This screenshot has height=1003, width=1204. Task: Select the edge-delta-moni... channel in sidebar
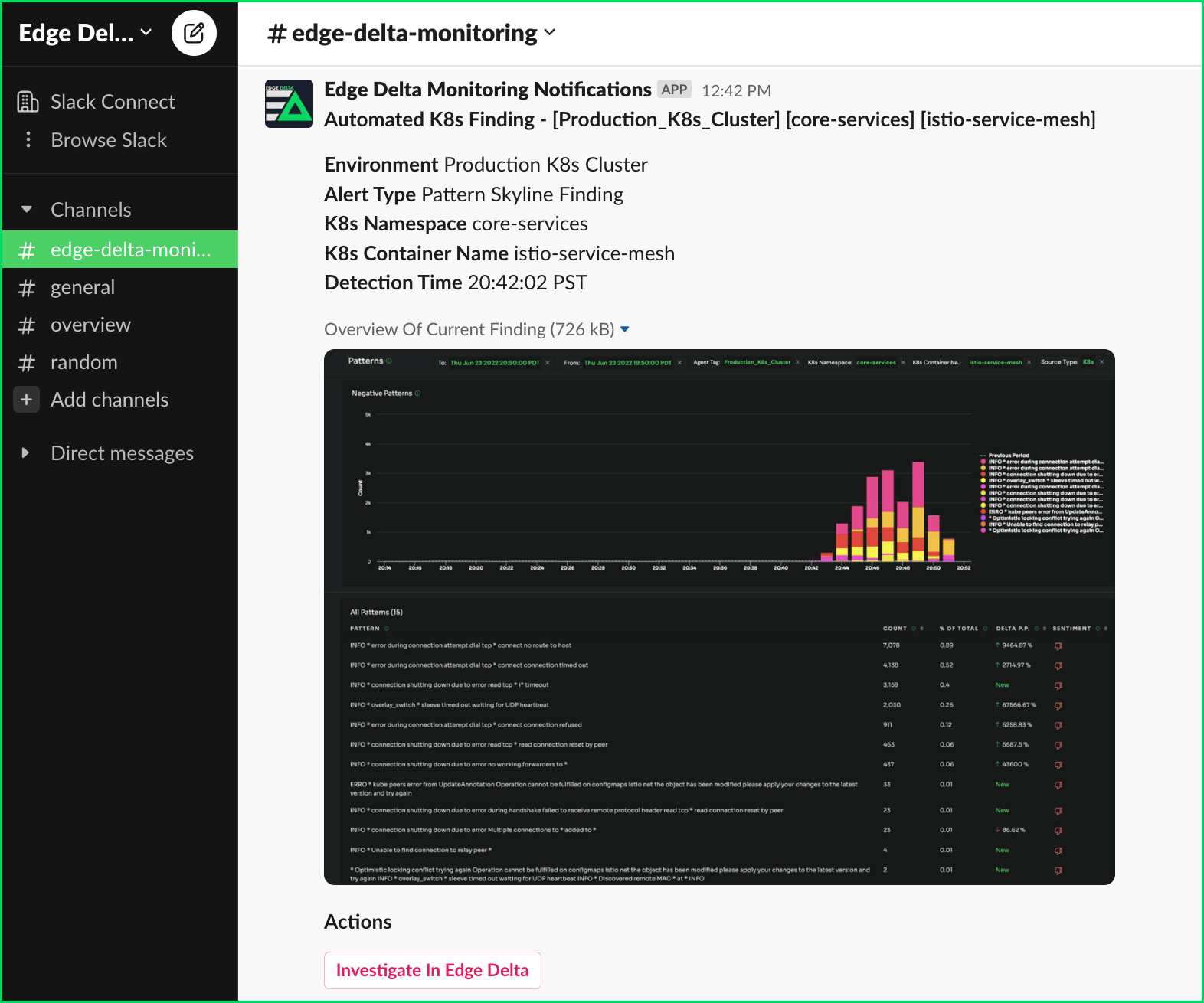[x=130, y=250]
